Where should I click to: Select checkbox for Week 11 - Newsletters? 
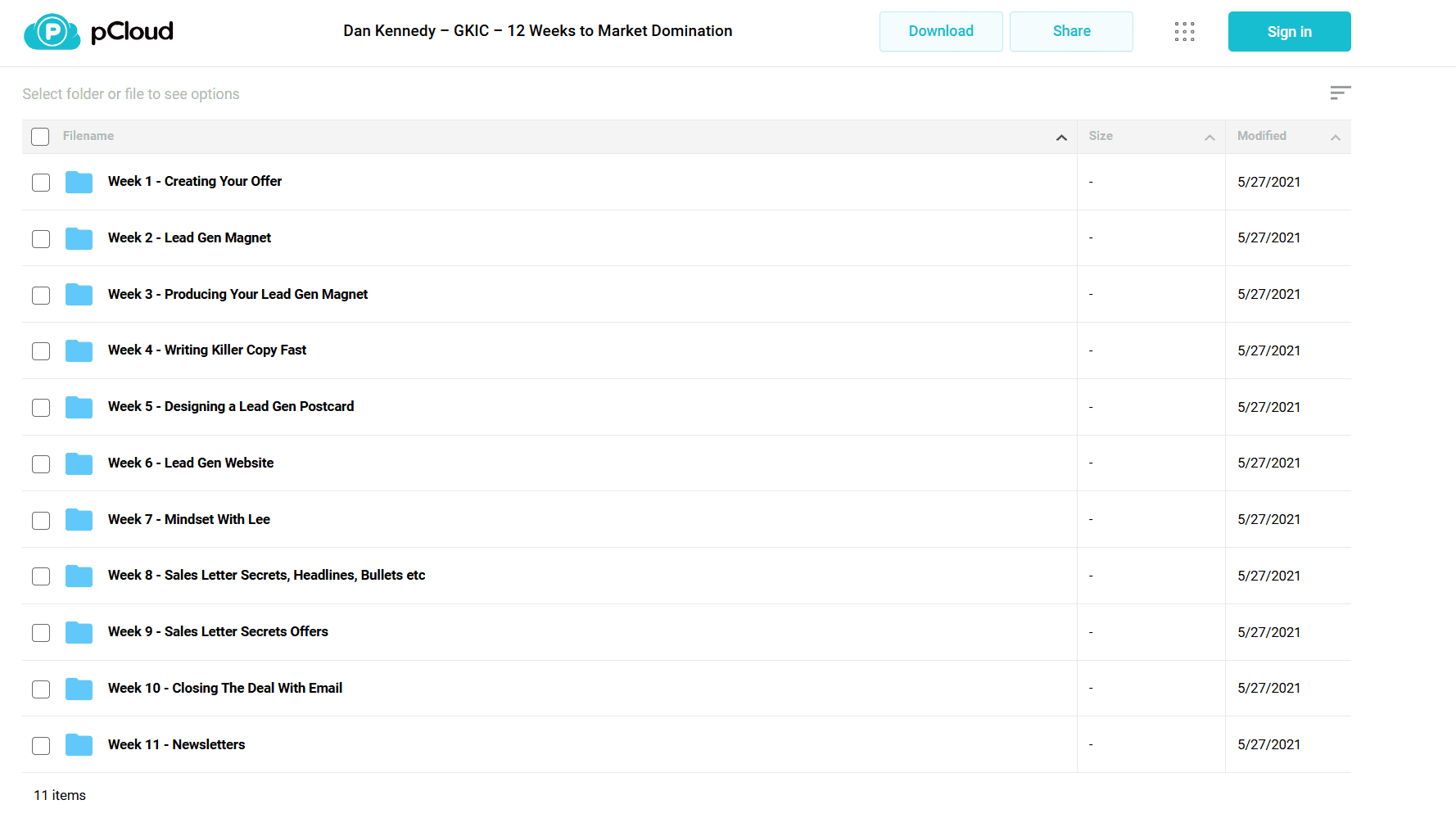point(41,746)
